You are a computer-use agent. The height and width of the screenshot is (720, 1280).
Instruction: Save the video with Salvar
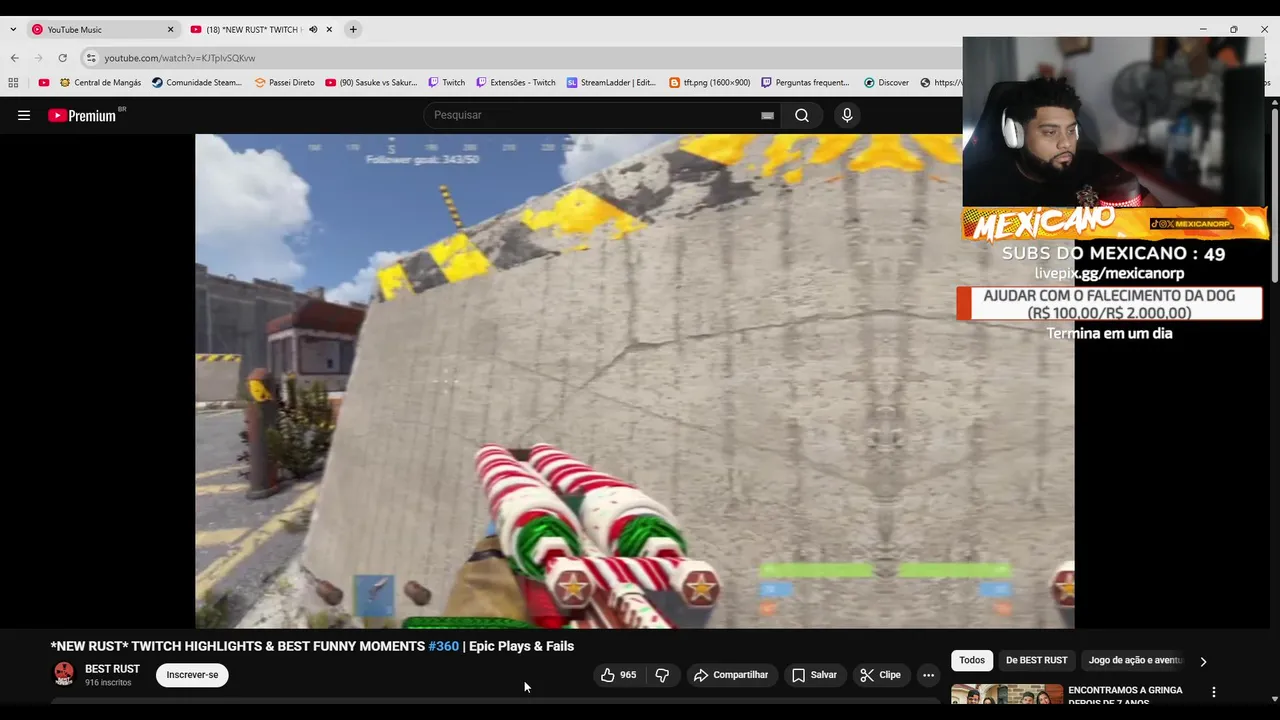(815, 675)
